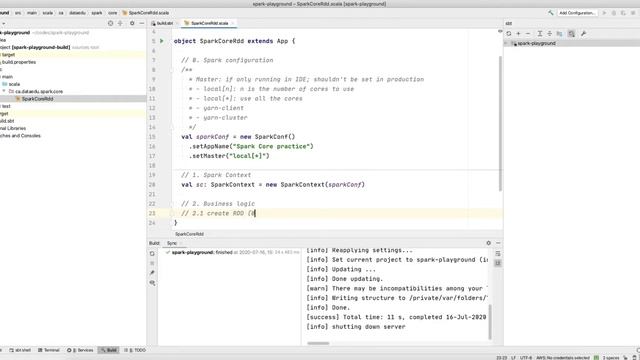
Task: Open sbt settings wrench icon
Action: [x=583, y=34]
